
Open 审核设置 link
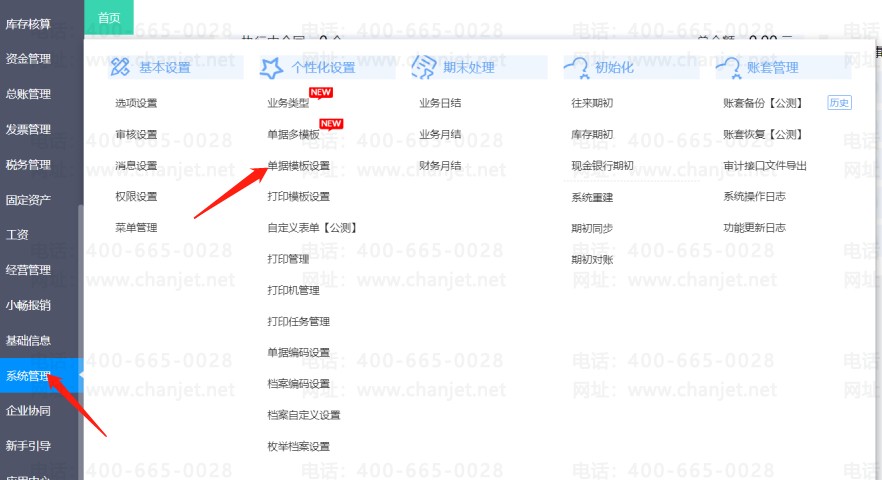[136, 134]
